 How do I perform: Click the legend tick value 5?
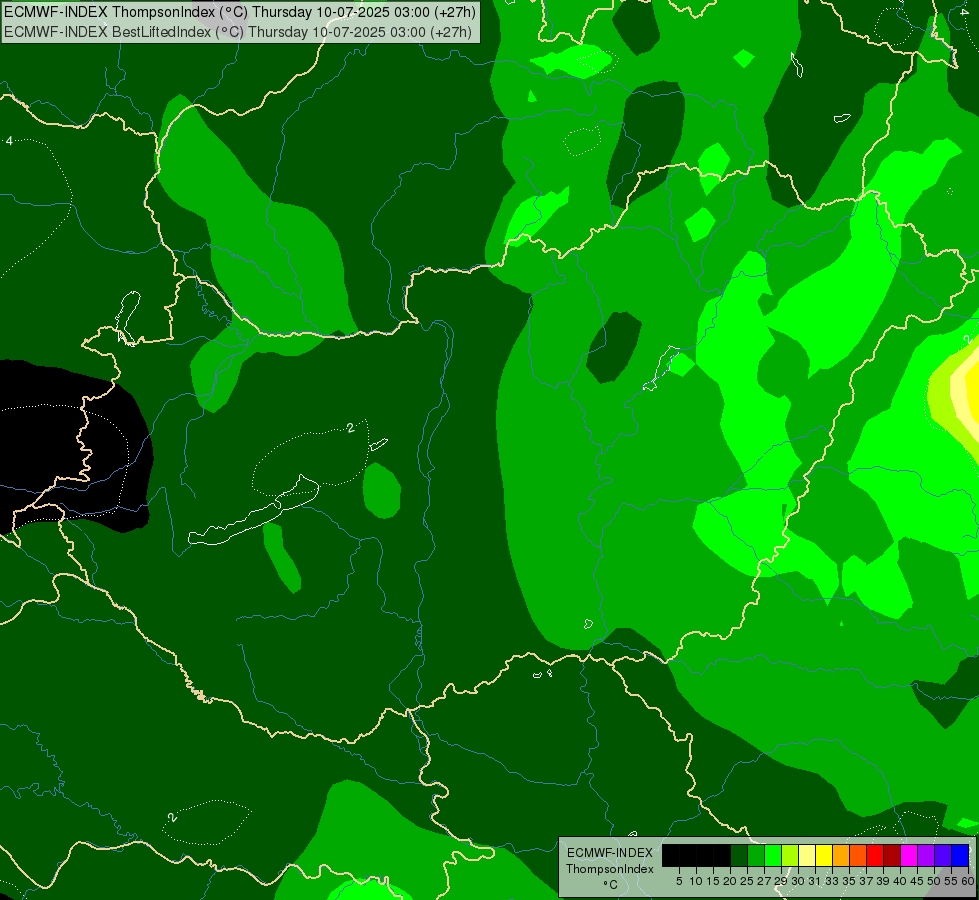point(679,881)
